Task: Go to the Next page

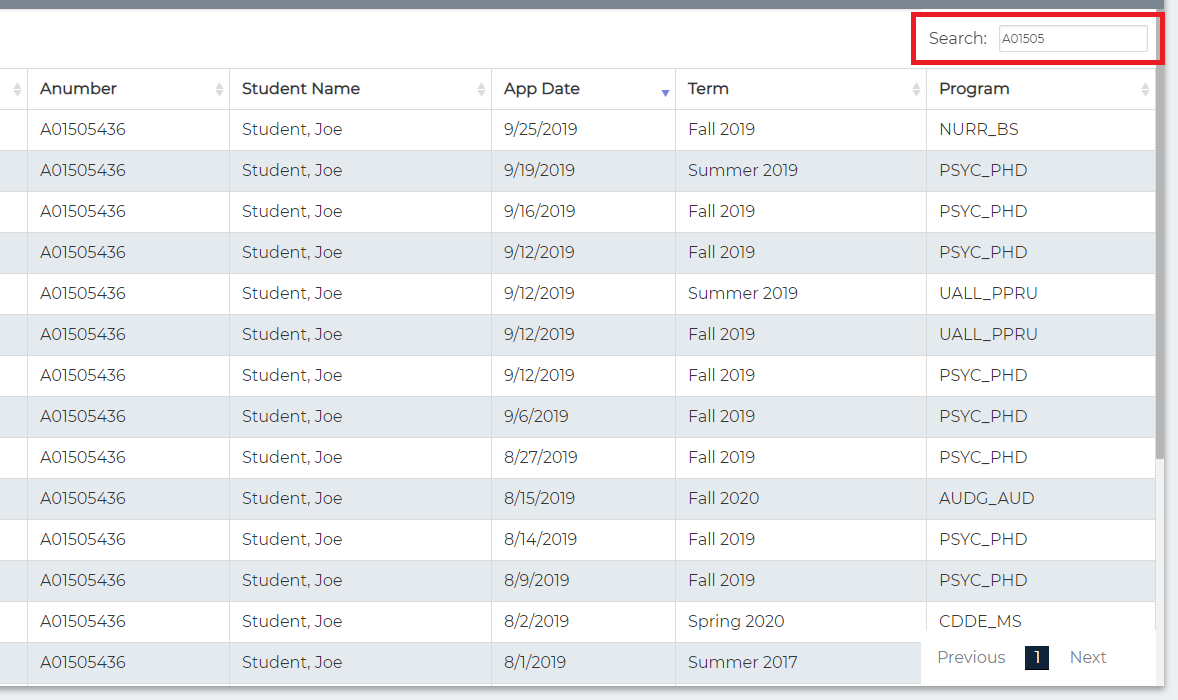Action: [x=1087, y=657]
